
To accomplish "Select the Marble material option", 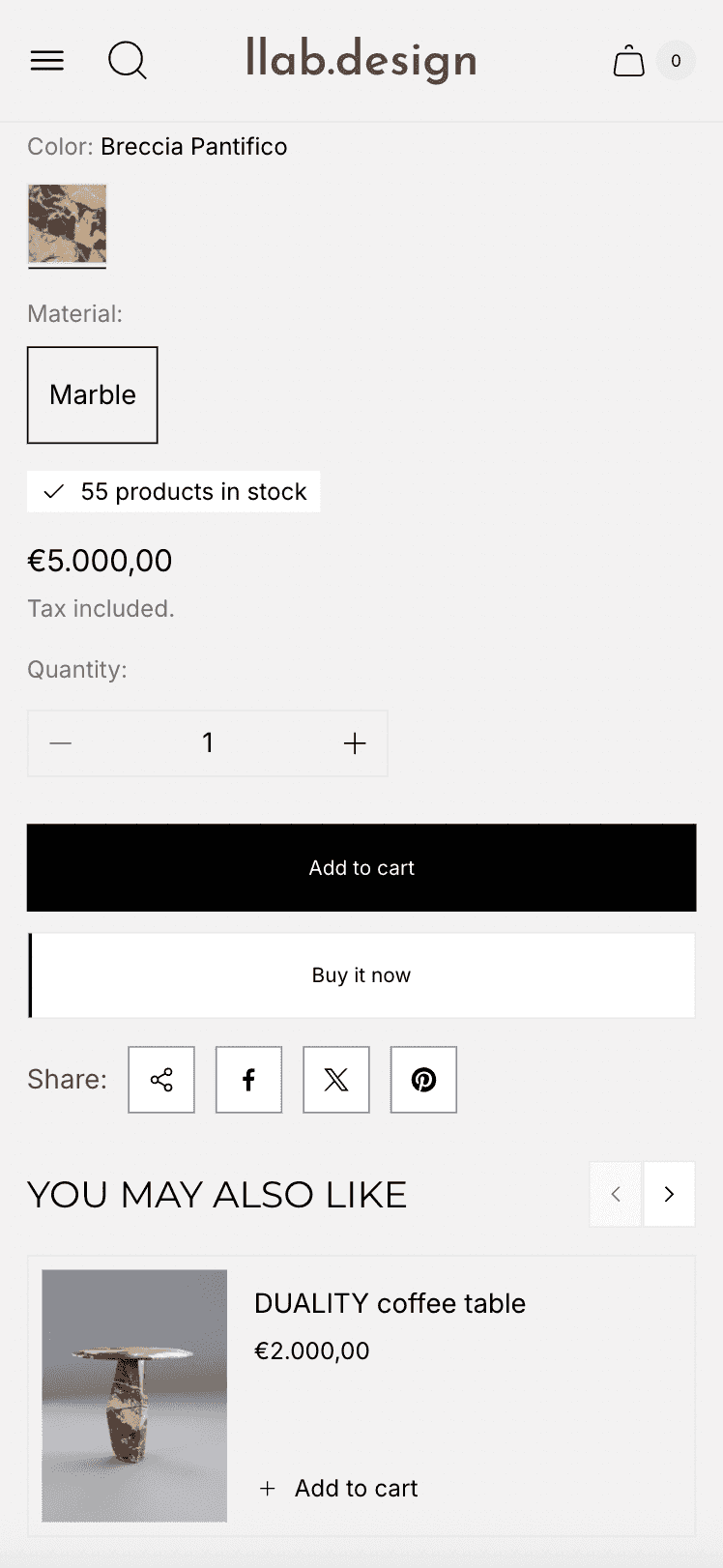I will coord(93,395).
